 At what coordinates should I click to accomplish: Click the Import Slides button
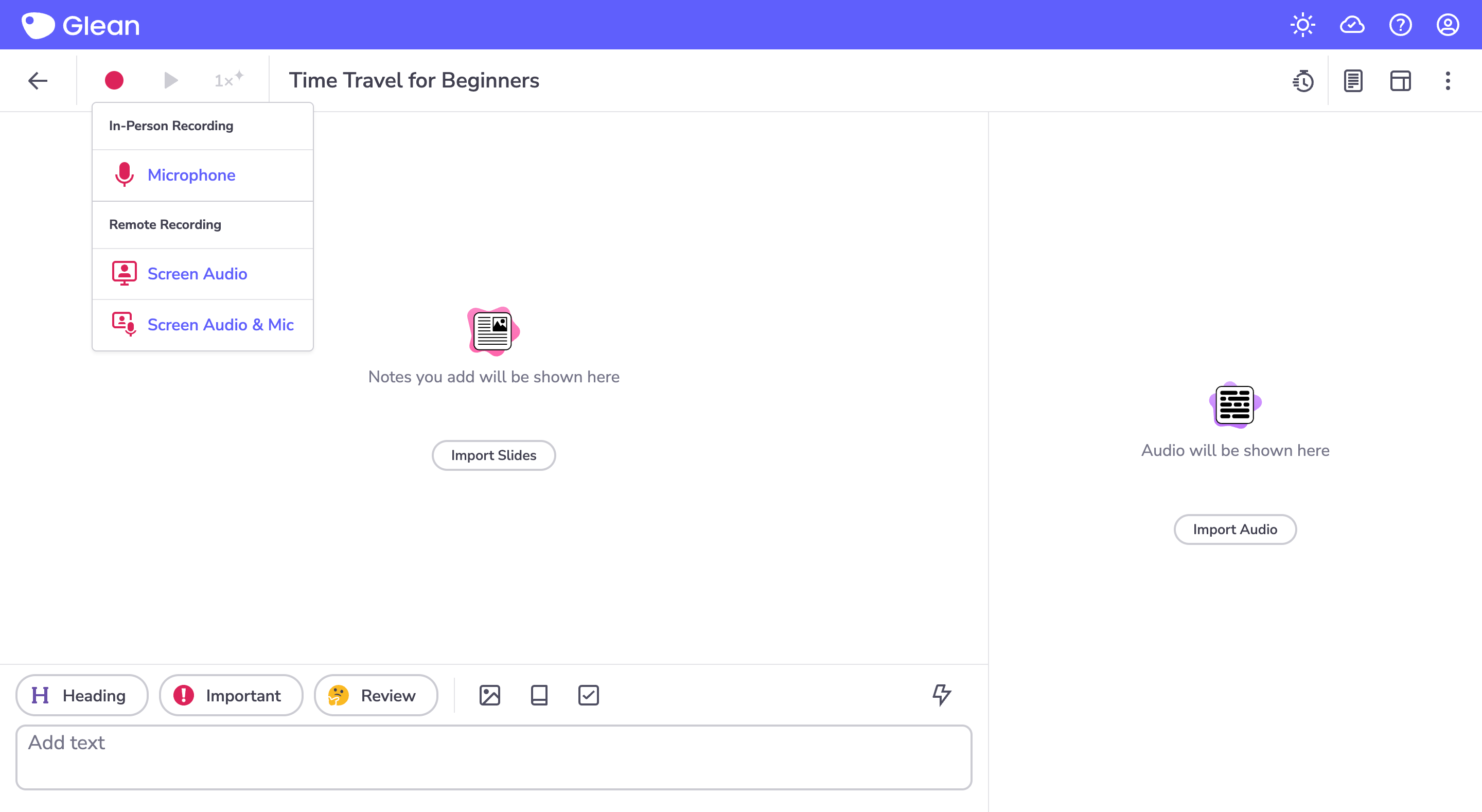coord(493,455)
